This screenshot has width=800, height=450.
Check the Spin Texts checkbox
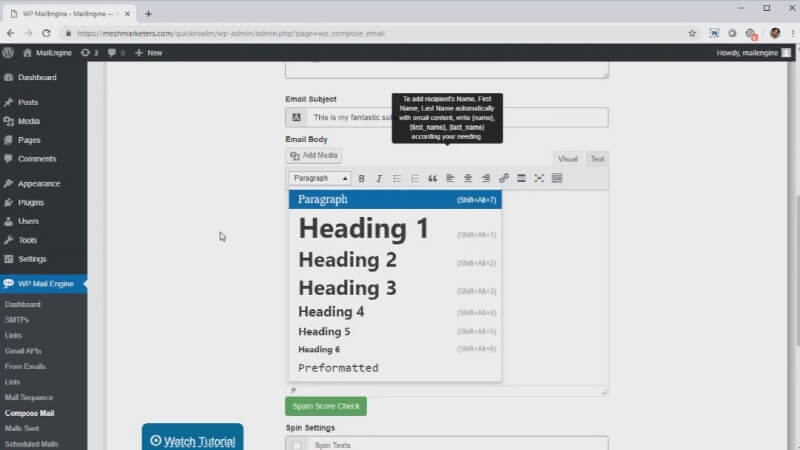click(x=296, y=445)
